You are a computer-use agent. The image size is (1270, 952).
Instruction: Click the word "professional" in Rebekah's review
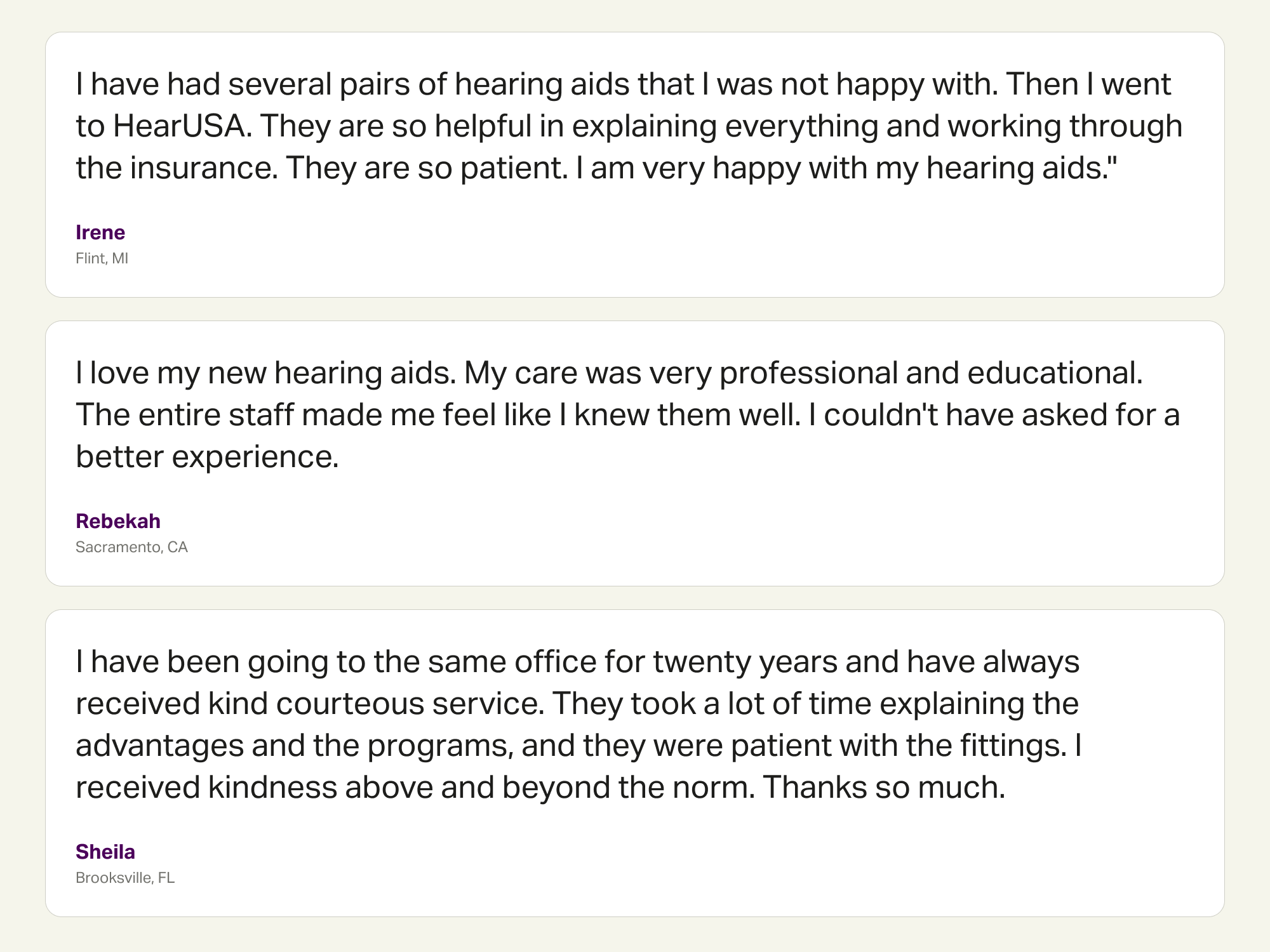click(x=808, y=373)
